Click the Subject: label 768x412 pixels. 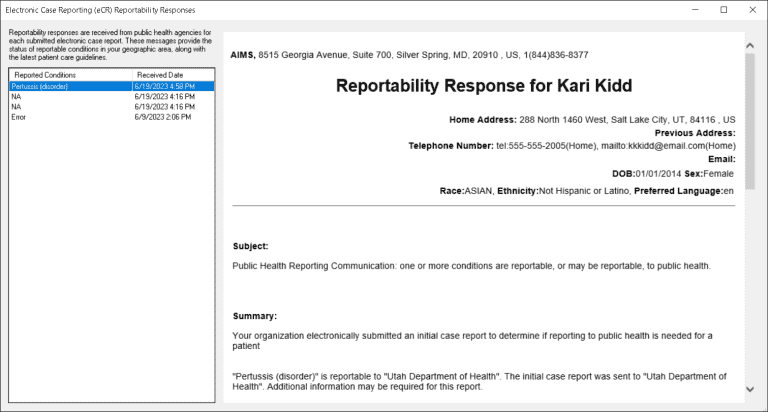[250, 246]
